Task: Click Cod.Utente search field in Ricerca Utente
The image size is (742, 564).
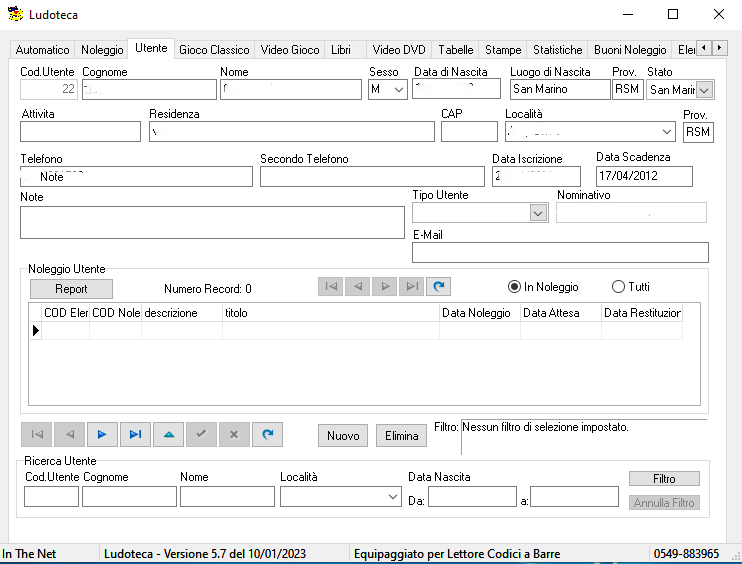Action: click(x=51, y=497)
